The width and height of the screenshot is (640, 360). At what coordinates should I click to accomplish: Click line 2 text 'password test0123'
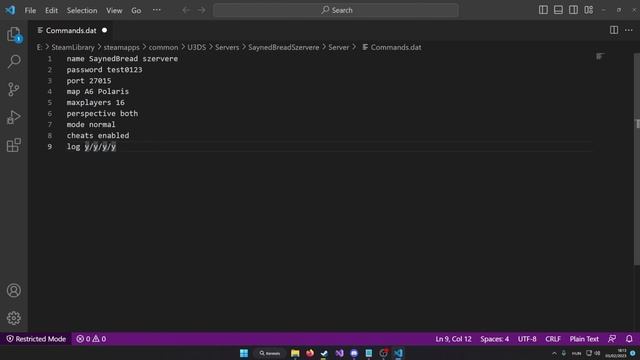[x=104, y=70]
